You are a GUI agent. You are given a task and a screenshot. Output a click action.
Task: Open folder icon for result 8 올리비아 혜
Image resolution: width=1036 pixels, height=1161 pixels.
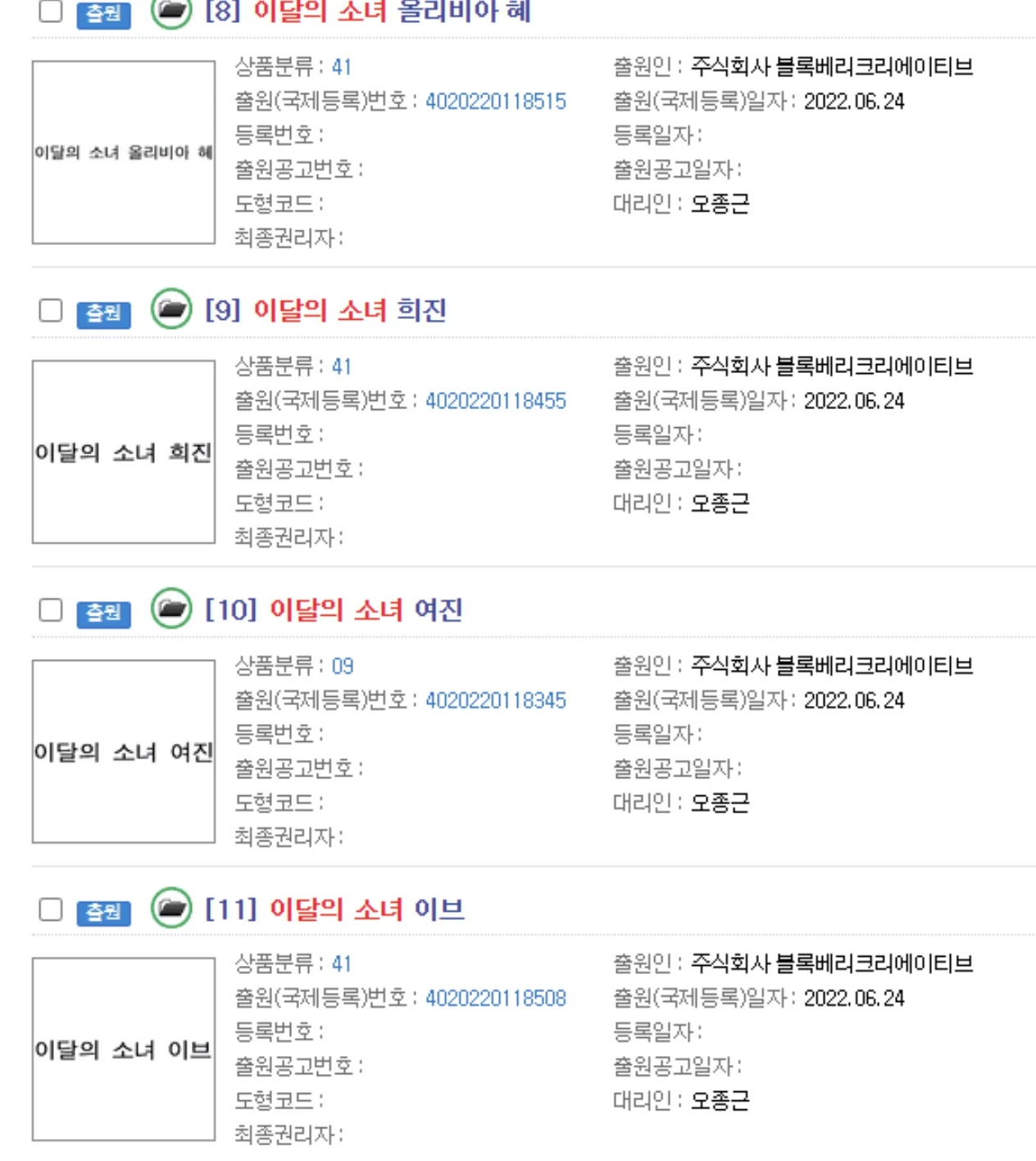tap(171, 11)
